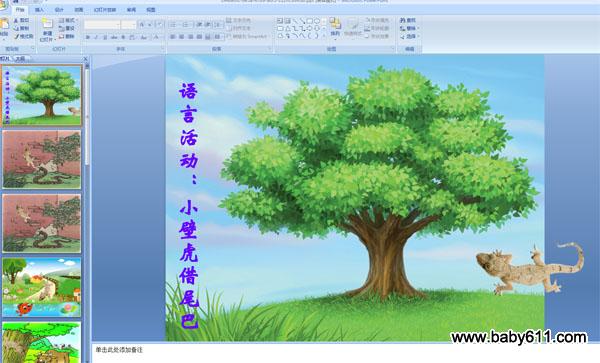
Task: Open the font color picker
Action: (156, 37)
